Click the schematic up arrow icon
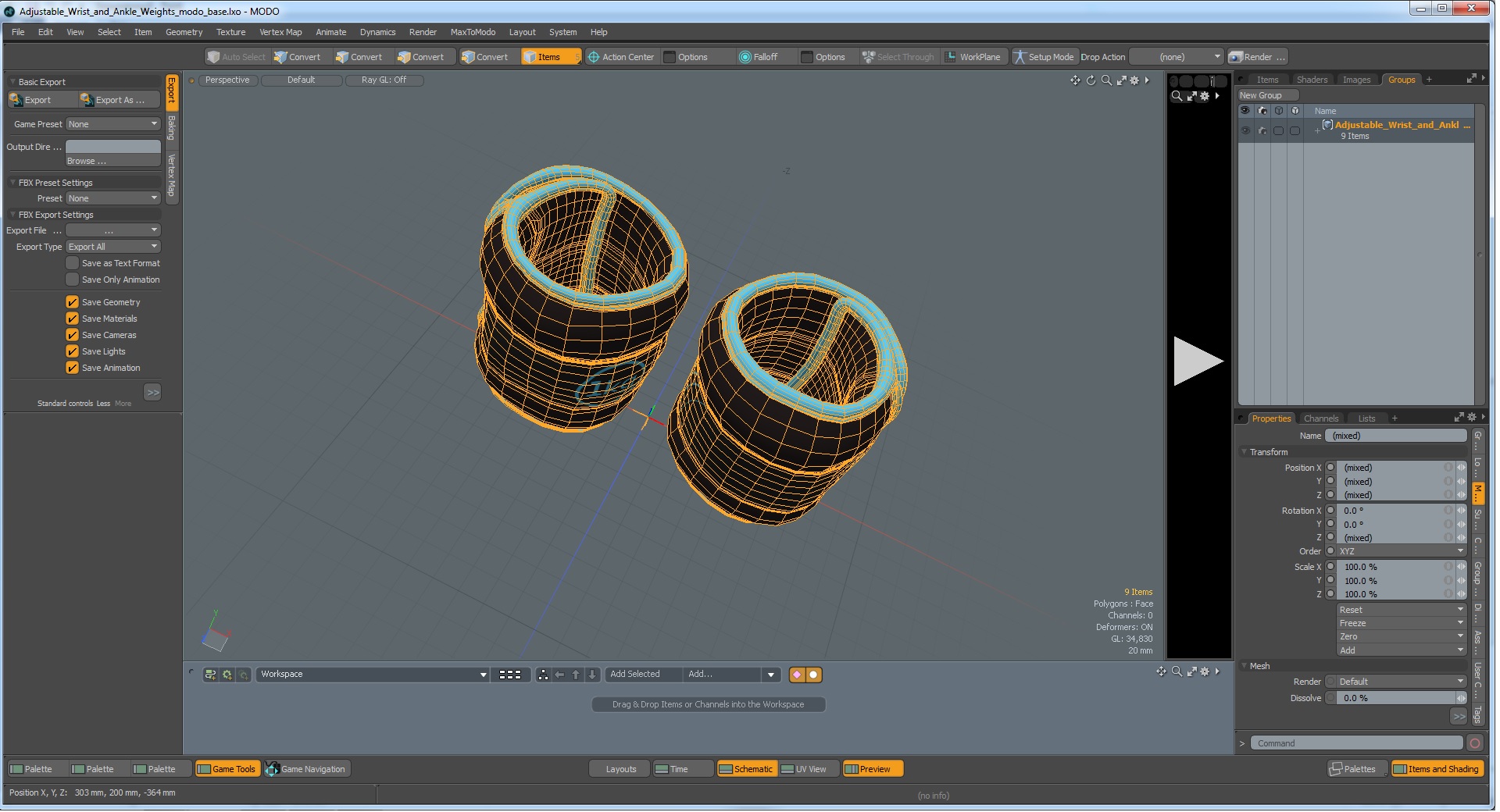1500x812 pixels. click(576, 675)
